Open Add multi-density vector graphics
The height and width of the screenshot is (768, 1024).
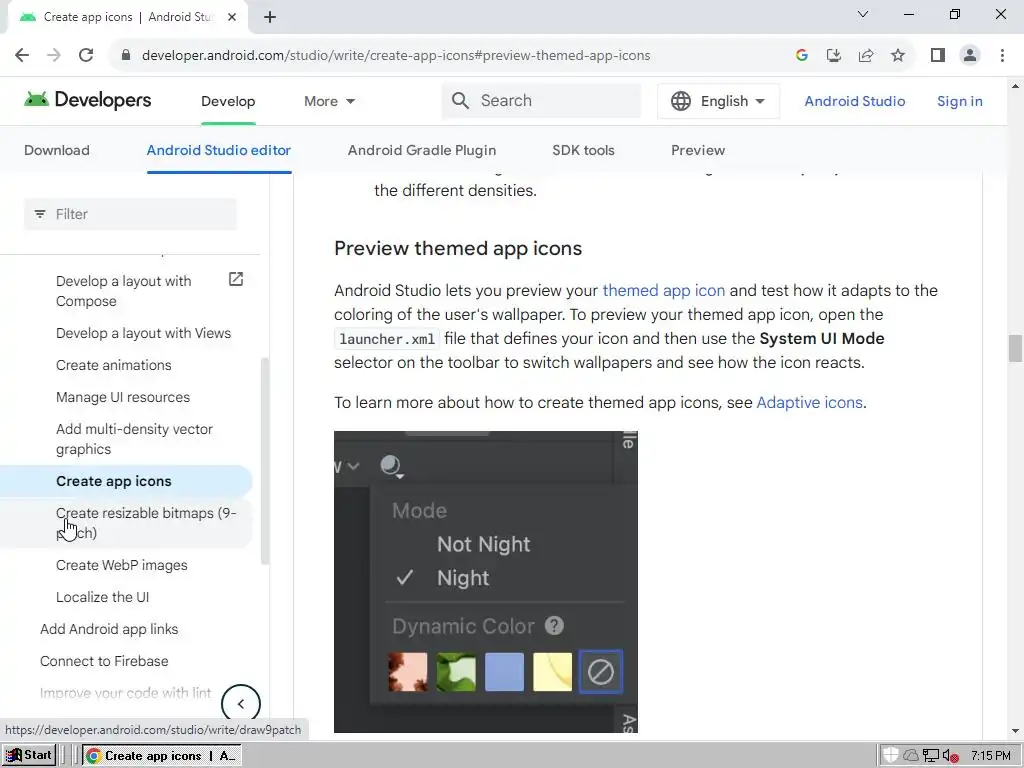[x=135, y=439]
